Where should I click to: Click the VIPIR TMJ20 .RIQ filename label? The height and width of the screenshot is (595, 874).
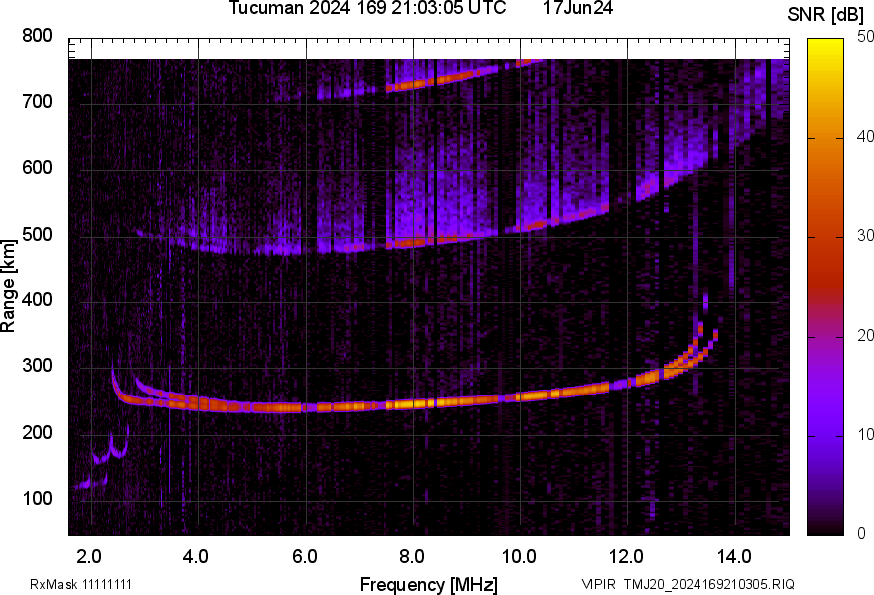tap(688, 584)
